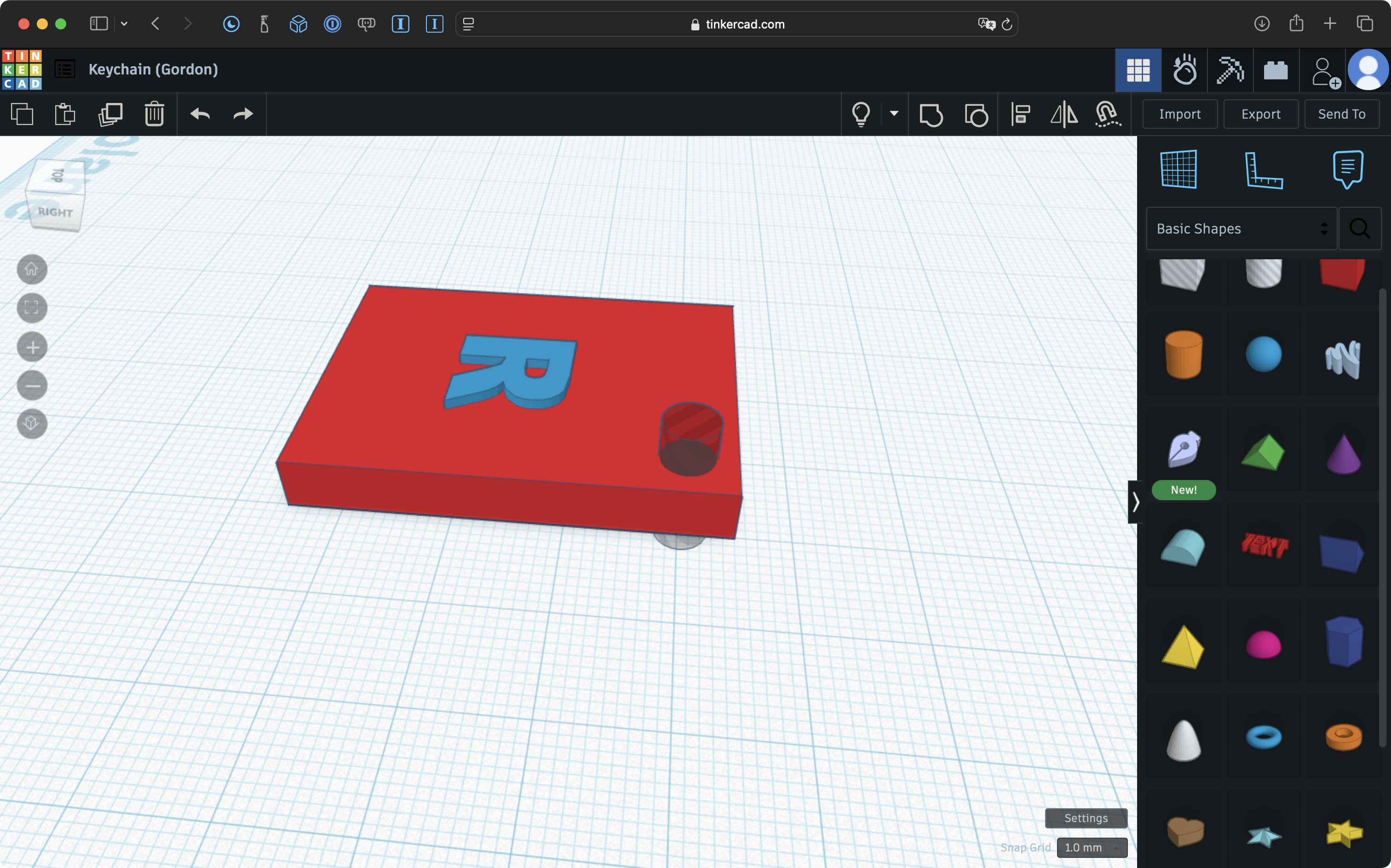Click the Ungroup shapes icon
This screenshot has height=868, width=1391.
click(x=976, y=114)
